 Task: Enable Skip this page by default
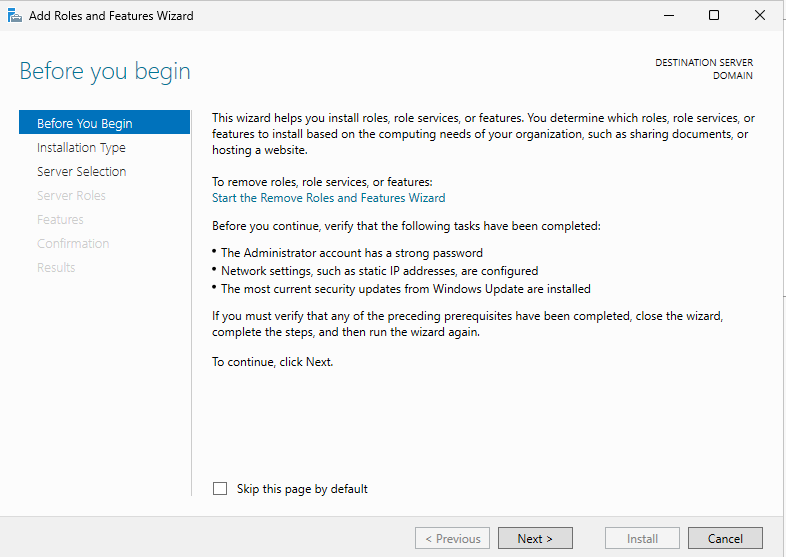(220, 489)
